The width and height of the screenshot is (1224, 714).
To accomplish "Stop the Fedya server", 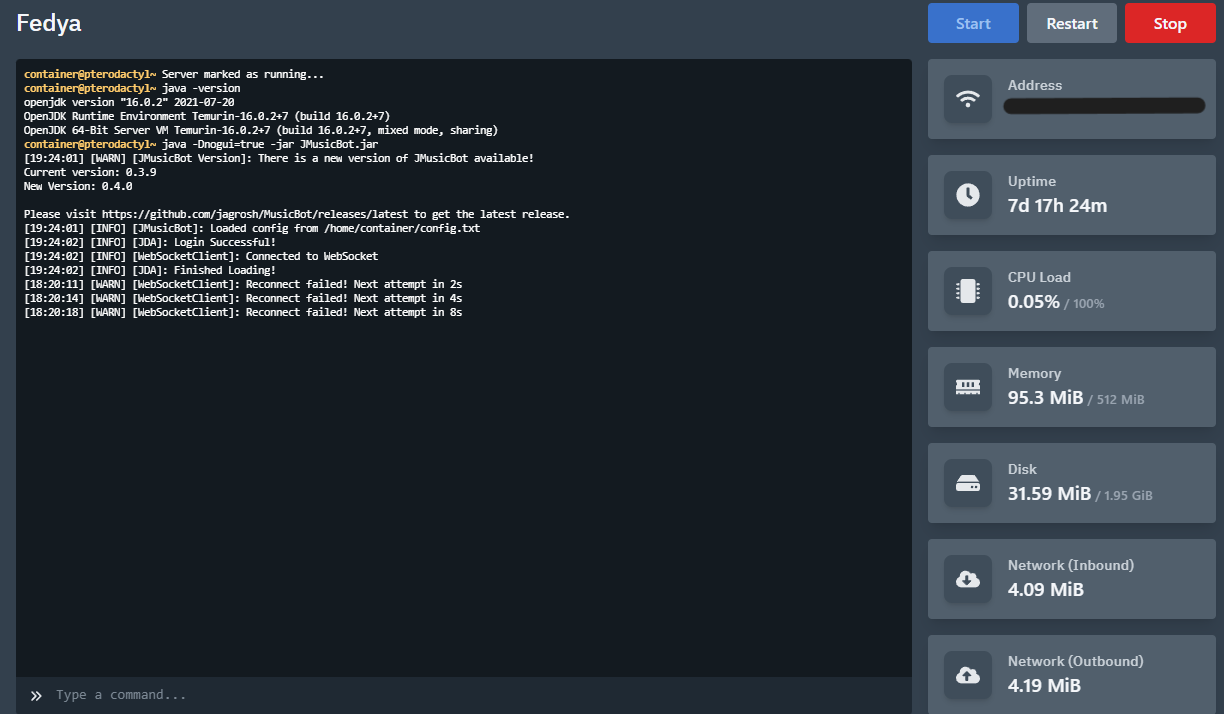I will click(x=1170, y=22).
